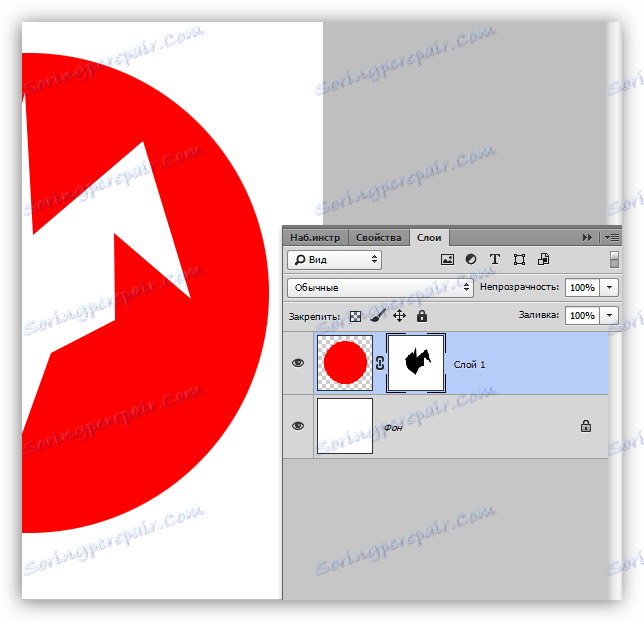Switch to the Свойства tab
Screen dimensions: 644x622
tap(378, 237)
